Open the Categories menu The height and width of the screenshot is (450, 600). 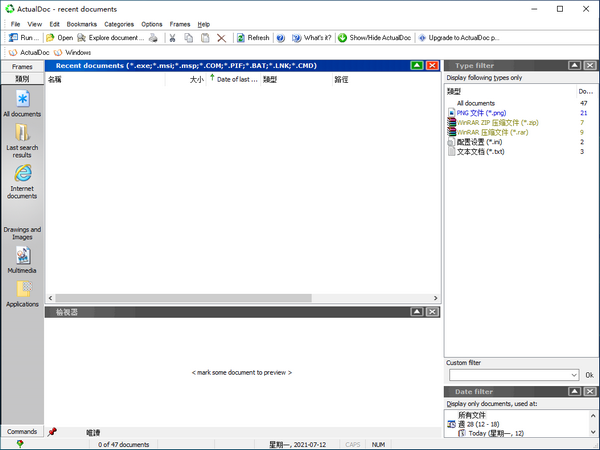coord(119,23)
